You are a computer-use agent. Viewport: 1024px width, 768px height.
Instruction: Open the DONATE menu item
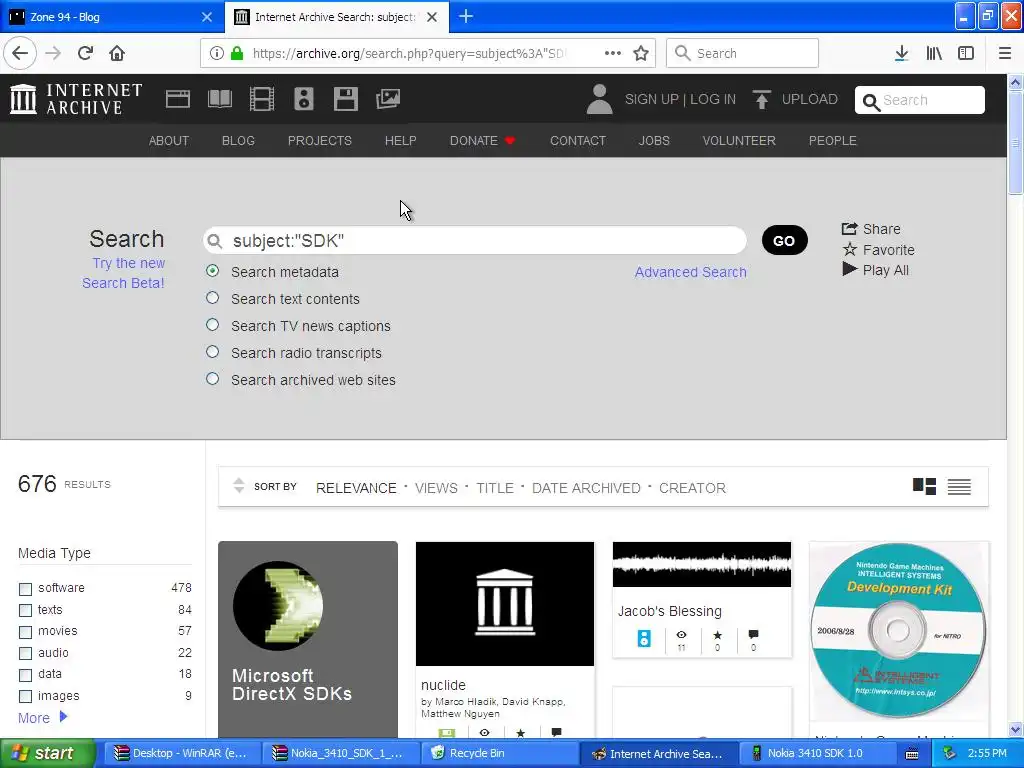tap(482, 140)
